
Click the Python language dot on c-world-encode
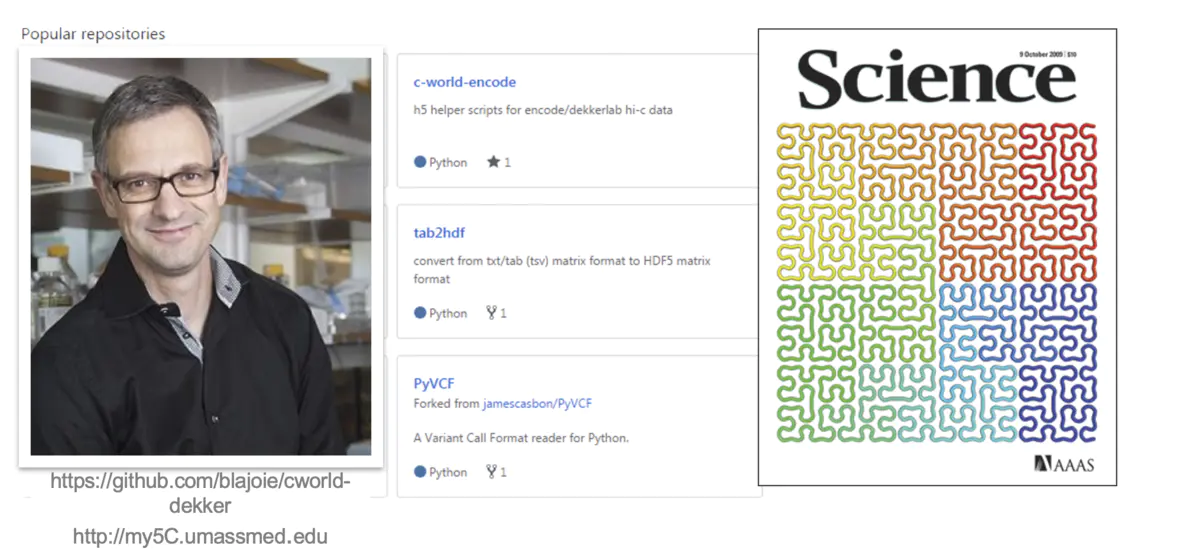tap(420, 162)
